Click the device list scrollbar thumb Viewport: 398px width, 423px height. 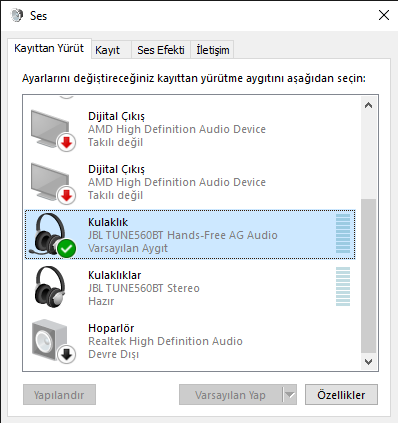coord(368,276)
